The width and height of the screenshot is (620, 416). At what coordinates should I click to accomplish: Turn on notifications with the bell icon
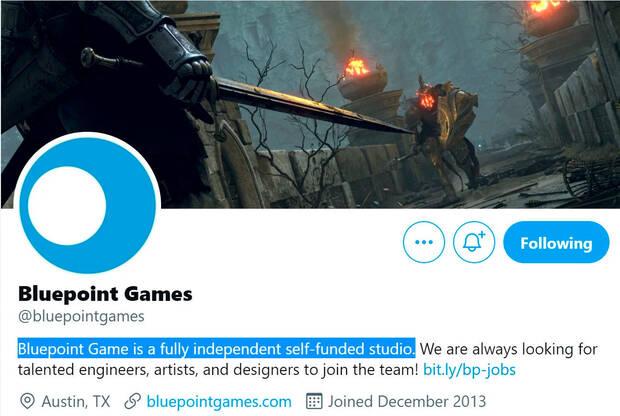pyautogui.click(x=474, y=242)
